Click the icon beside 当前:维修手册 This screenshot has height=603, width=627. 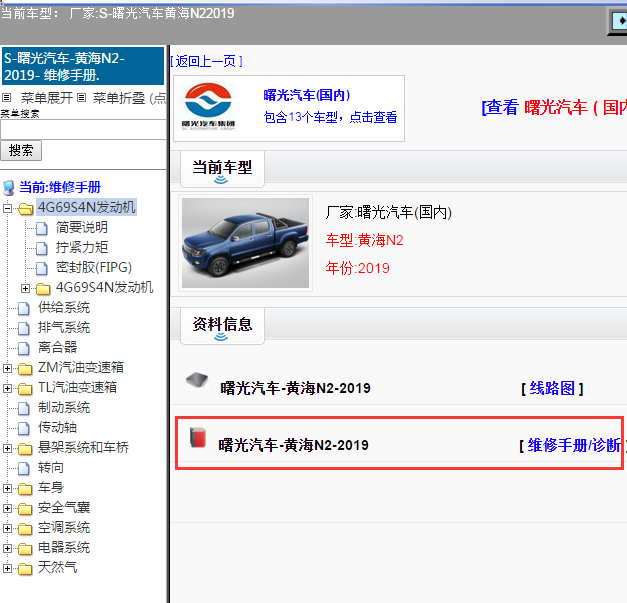(x=9, y=188)
